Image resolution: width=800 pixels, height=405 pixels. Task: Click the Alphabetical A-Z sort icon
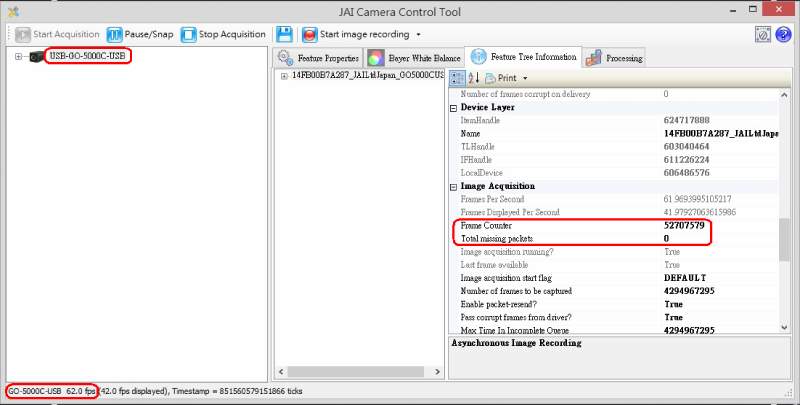tap(473, 78)
